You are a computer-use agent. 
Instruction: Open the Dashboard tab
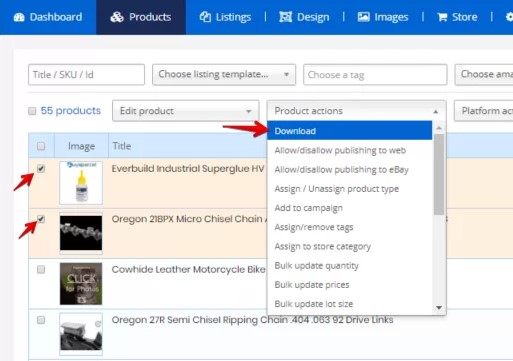click(48, 17)
